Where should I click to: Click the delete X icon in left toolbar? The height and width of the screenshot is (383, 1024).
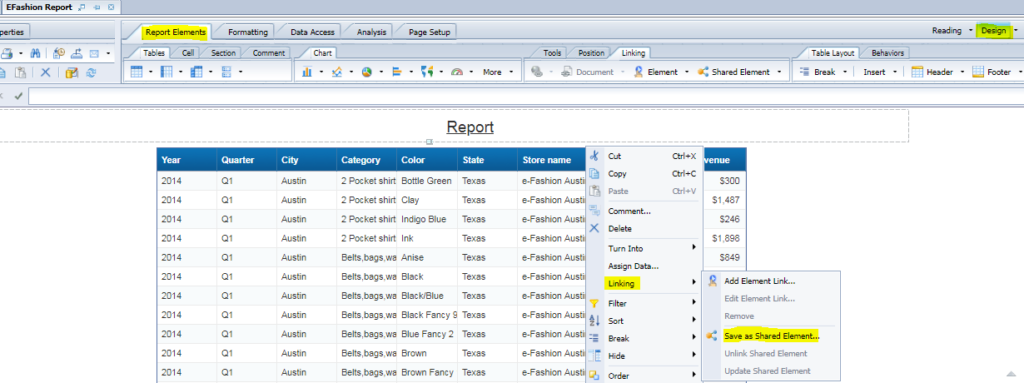(45, 73)
